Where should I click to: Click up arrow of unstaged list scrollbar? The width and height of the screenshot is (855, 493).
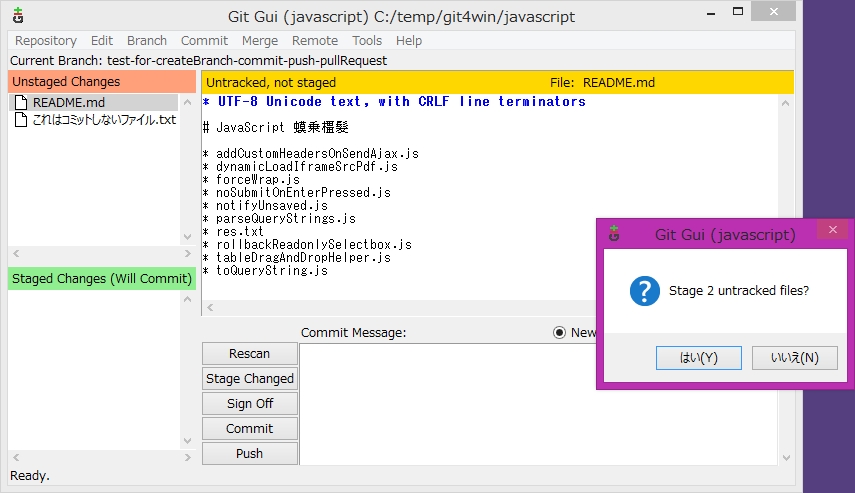[x=188, y=102]
